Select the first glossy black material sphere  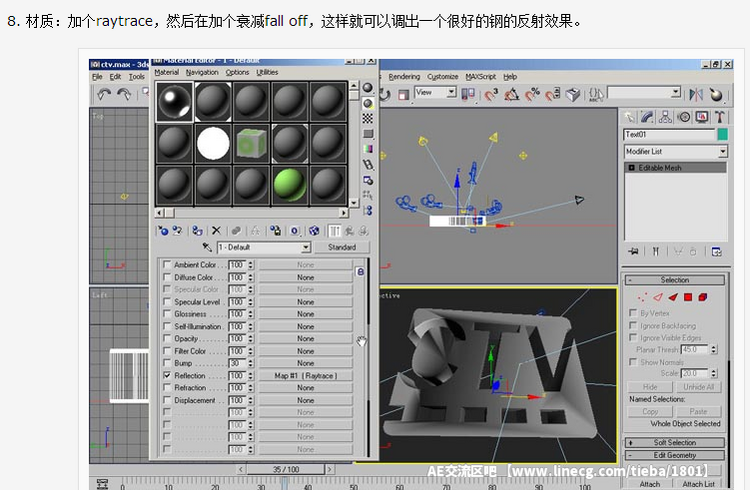174,101
